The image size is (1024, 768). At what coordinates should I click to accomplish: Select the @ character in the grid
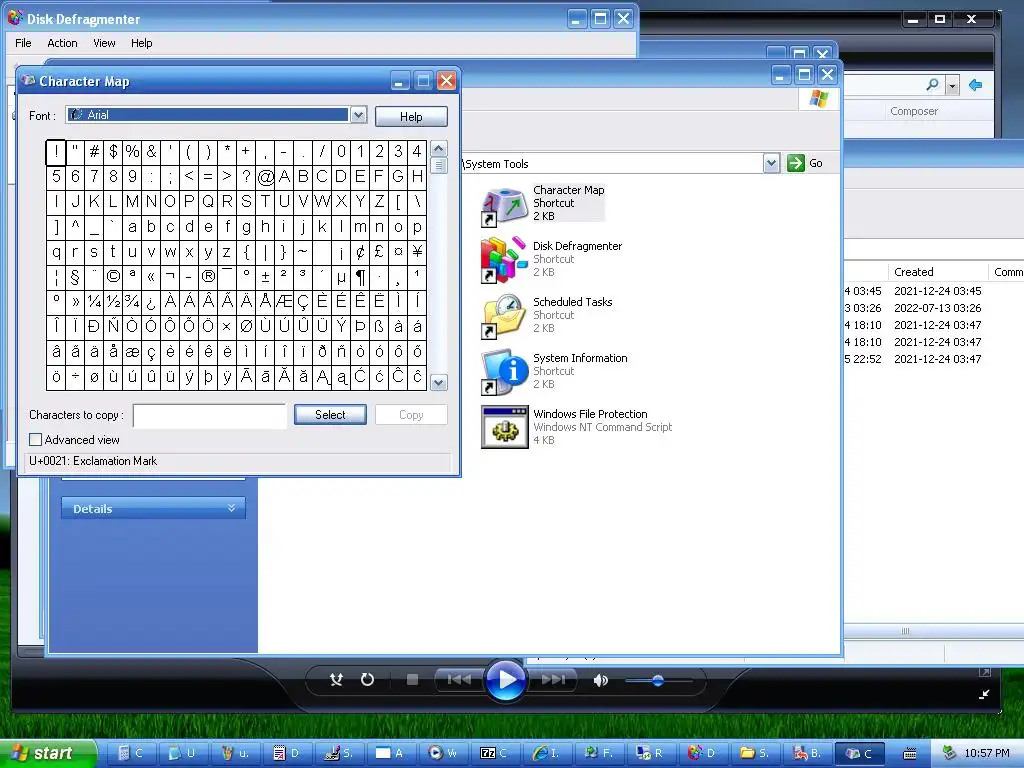[x=265, y=177]
